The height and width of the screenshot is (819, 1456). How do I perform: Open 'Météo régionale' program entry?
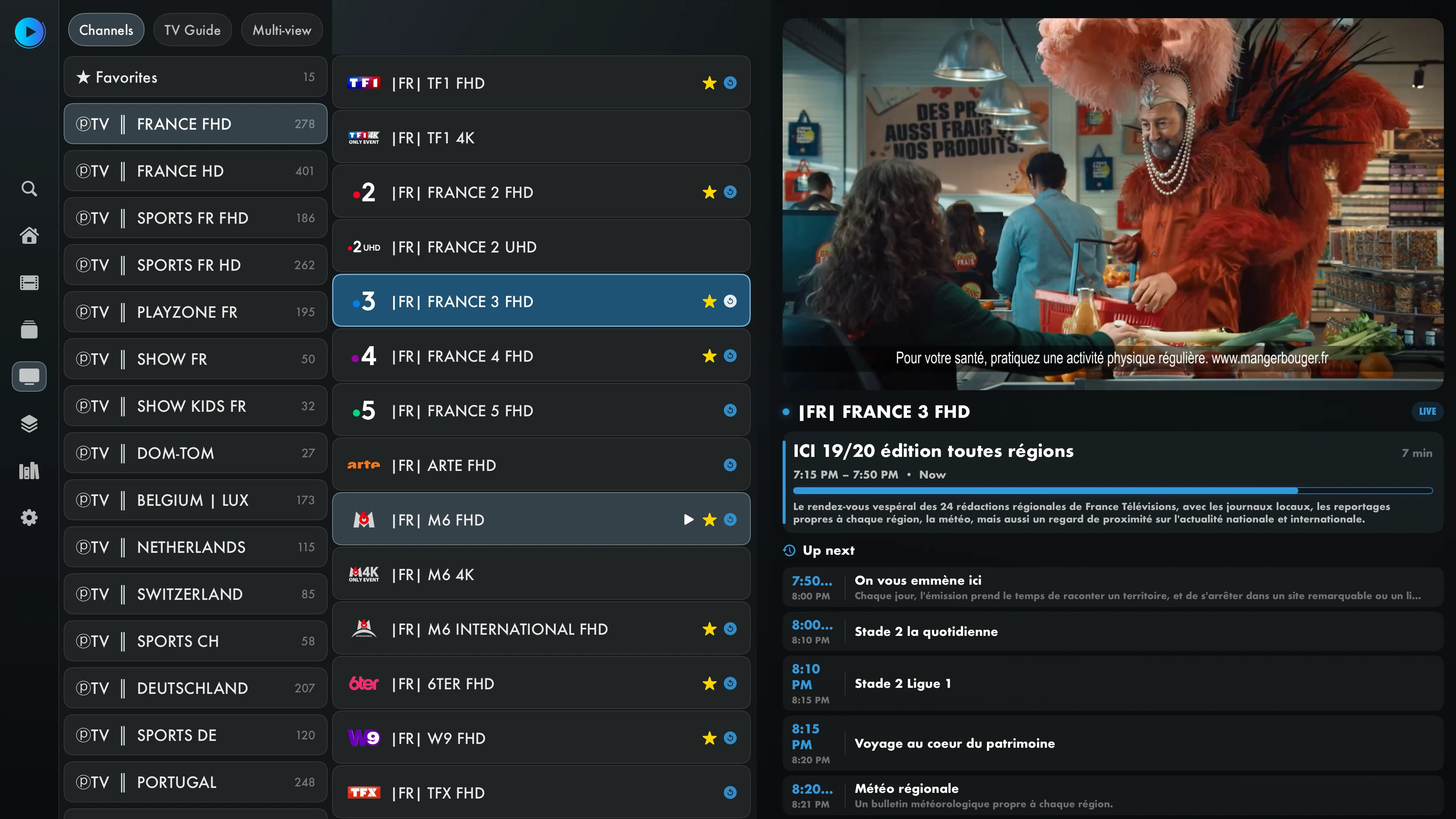(1112, 795)
